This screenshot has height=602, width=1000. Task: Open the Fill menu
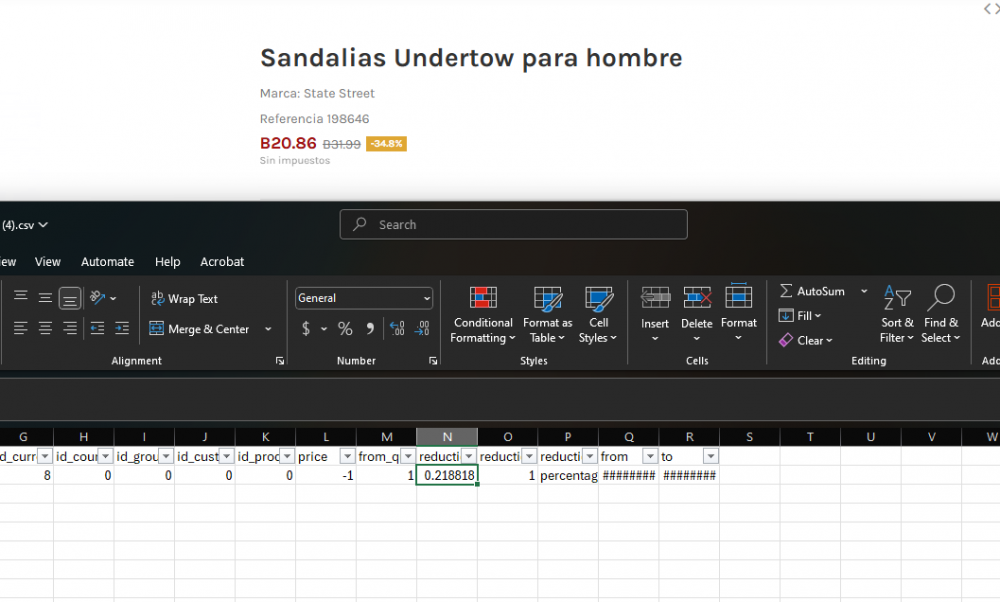click(x=800, y=316)
